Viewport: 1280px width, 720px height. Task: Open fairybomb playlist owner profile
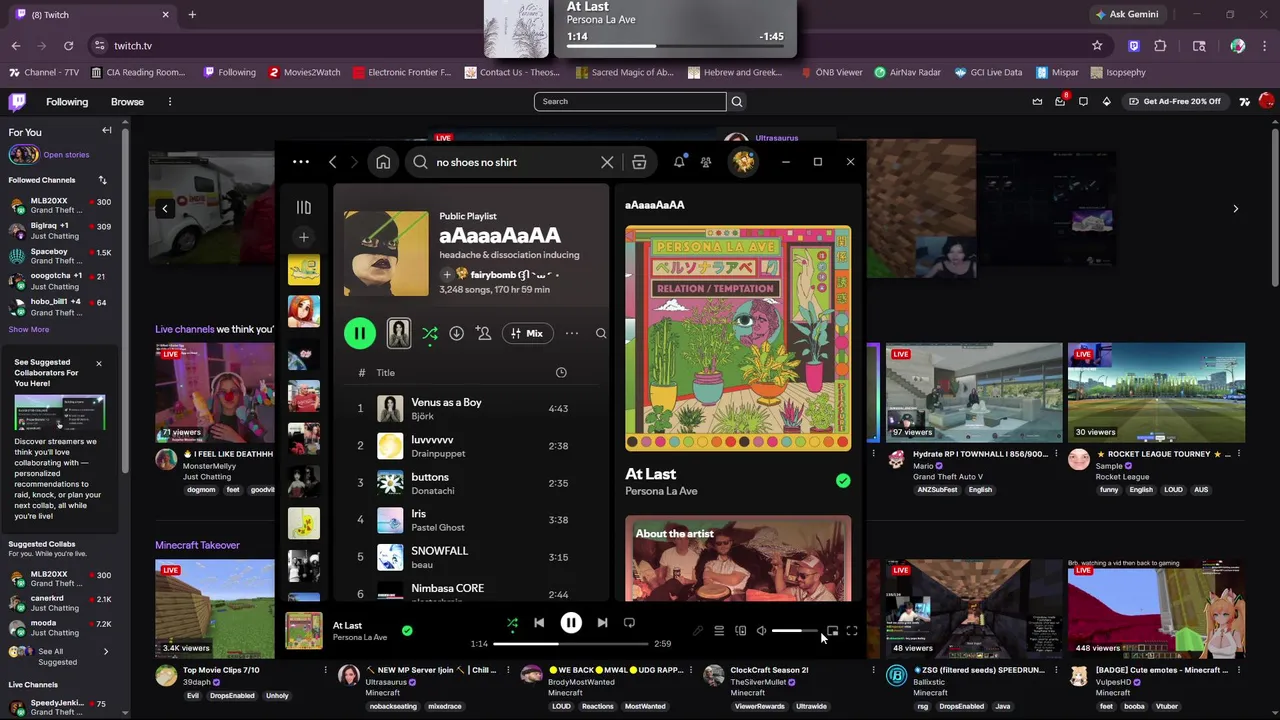tap(506, 274)
